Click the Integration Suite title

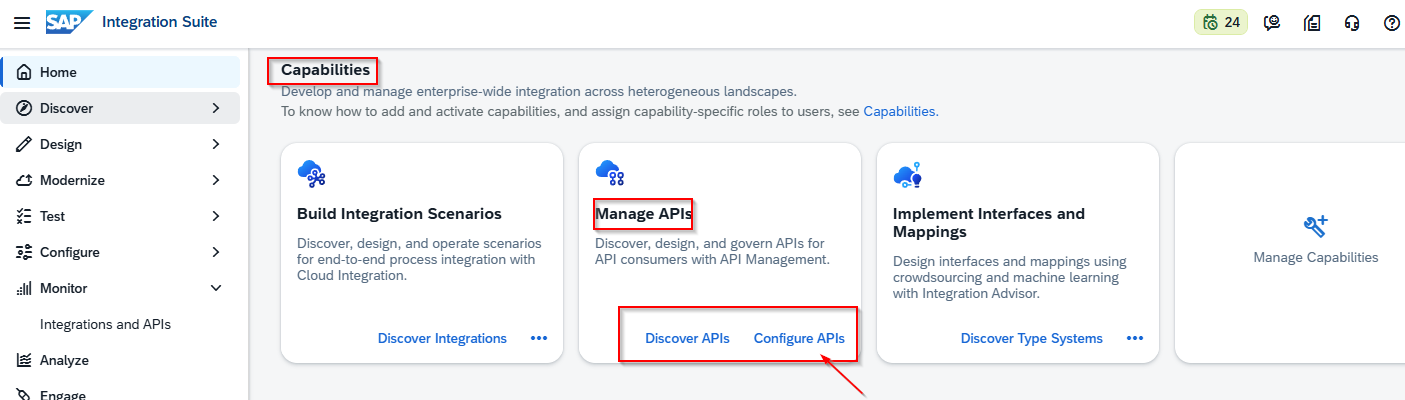coord(159,22)
